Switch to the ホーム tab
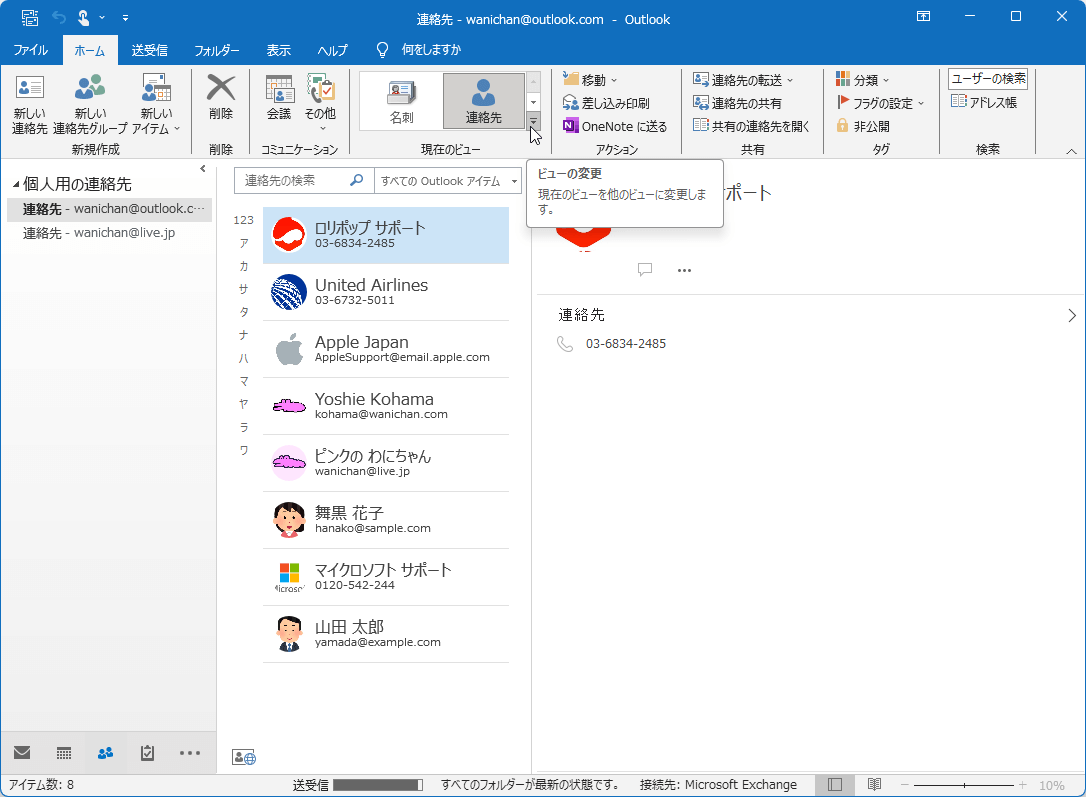 (90, 50)
